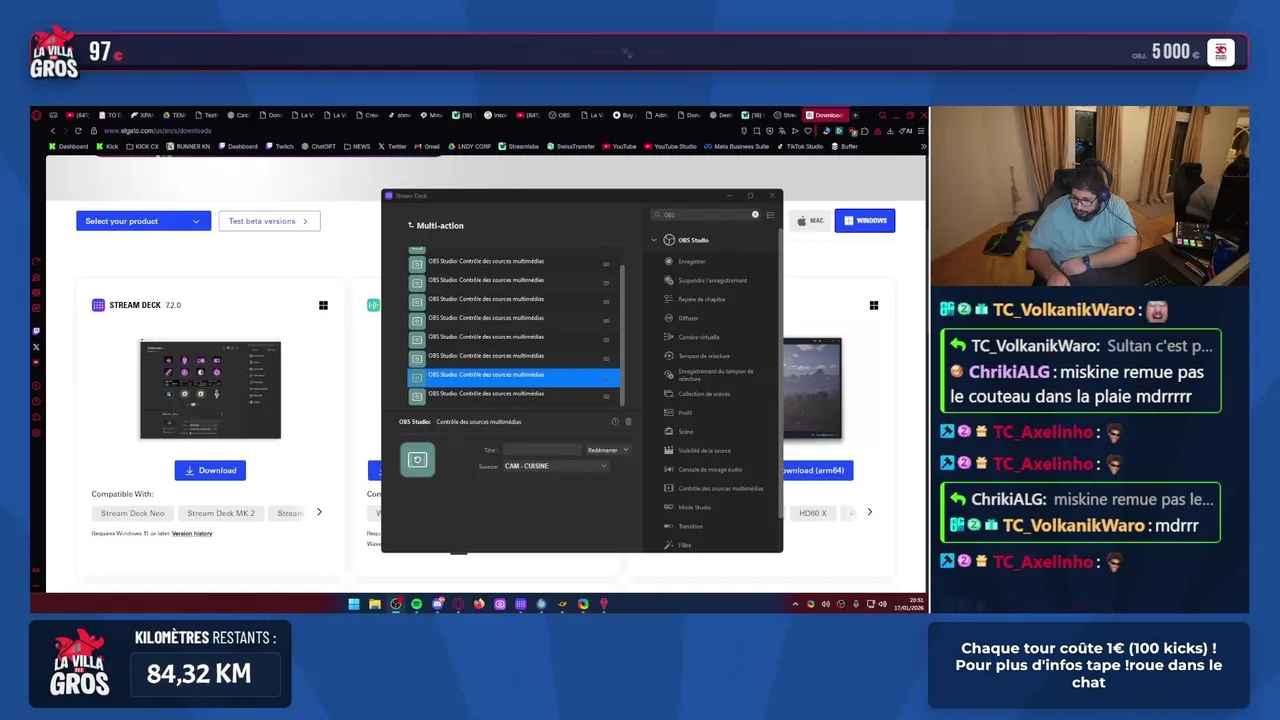This screenshot has width=1280, height=720.
Task: Expand Test beta versions chevron button
Action: 269,221
